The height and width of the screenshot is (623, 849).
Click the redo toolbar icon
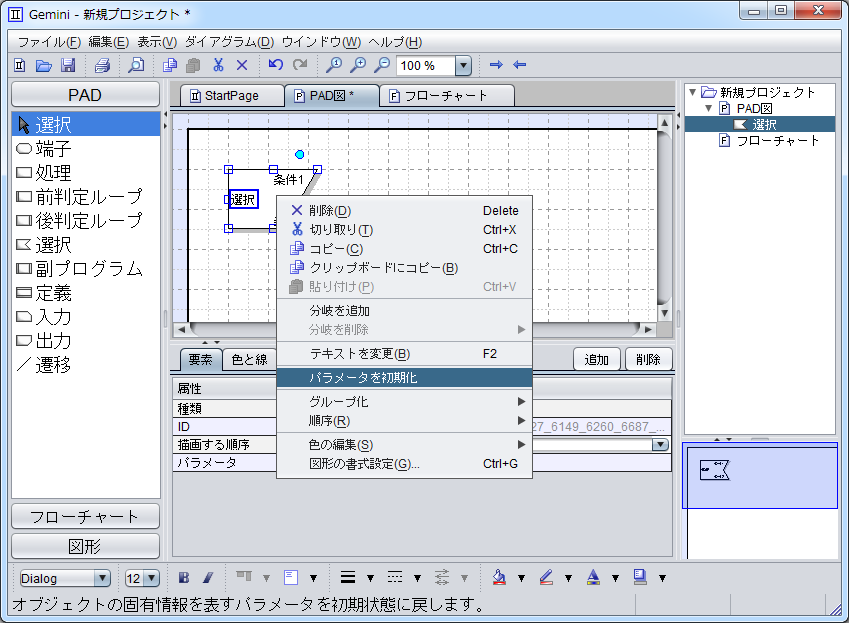click(299, 65)
